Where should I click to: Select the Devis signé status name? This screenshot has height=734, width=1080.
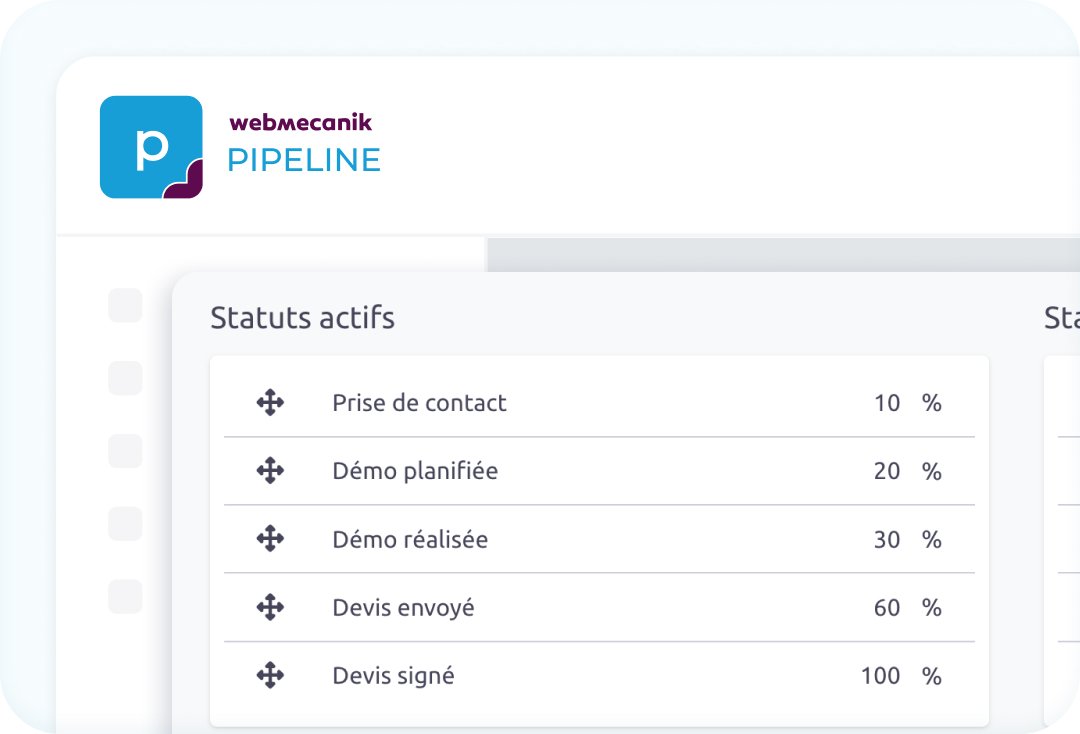point(393,676)
